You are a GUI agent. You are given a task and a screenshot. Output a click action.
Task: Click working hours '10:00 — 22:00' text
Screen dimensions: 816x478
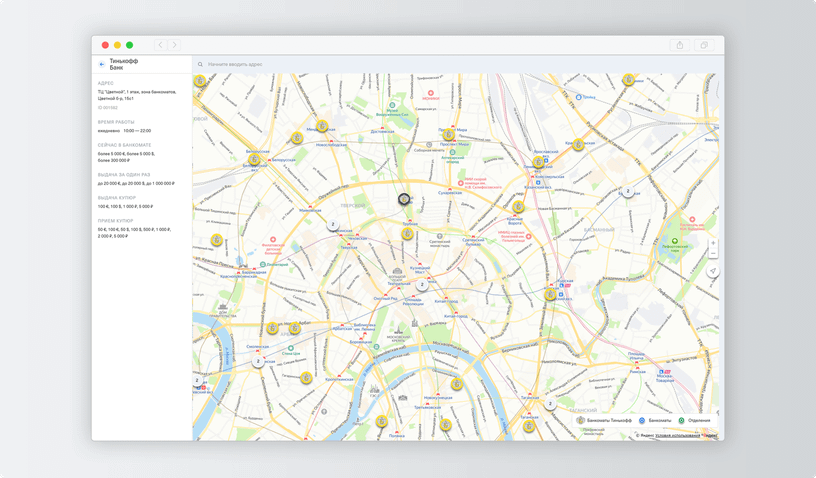137,131
